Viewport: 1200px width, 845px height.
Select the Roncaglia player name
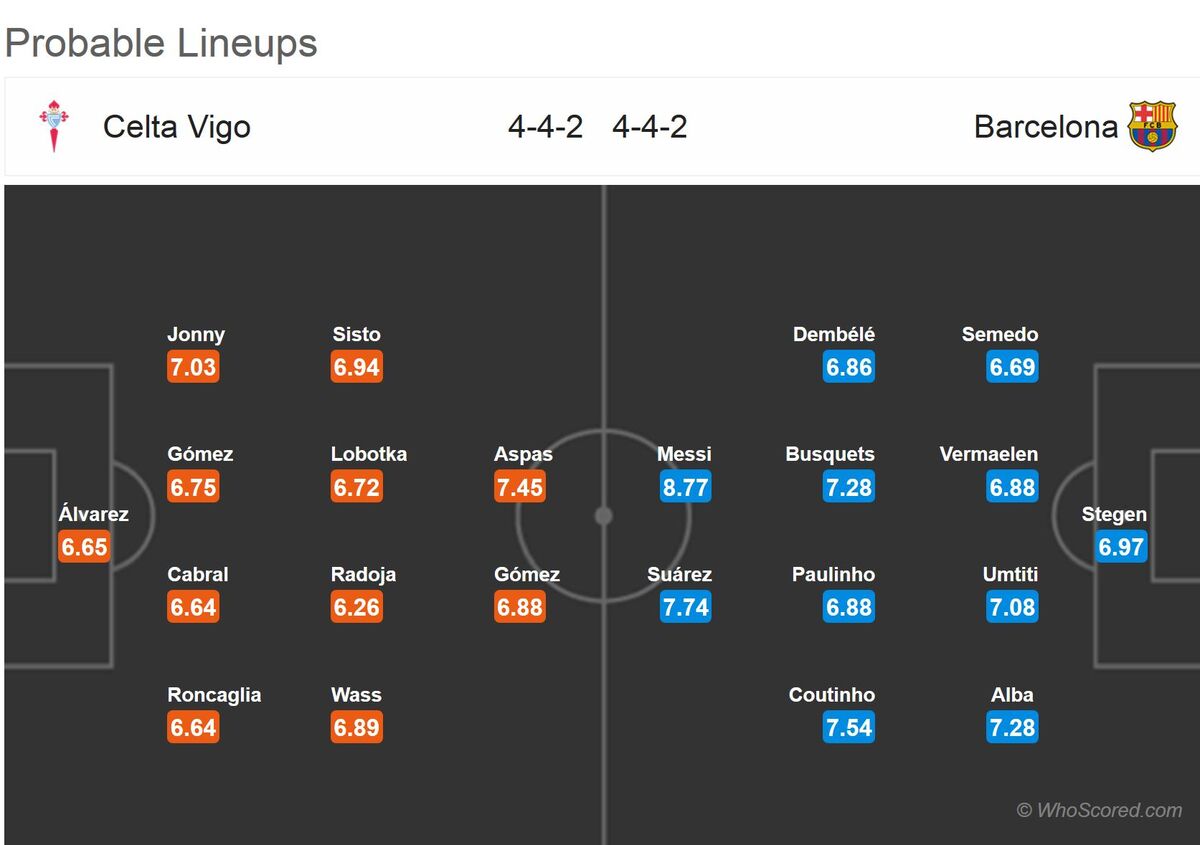click(x=214, y=694)
